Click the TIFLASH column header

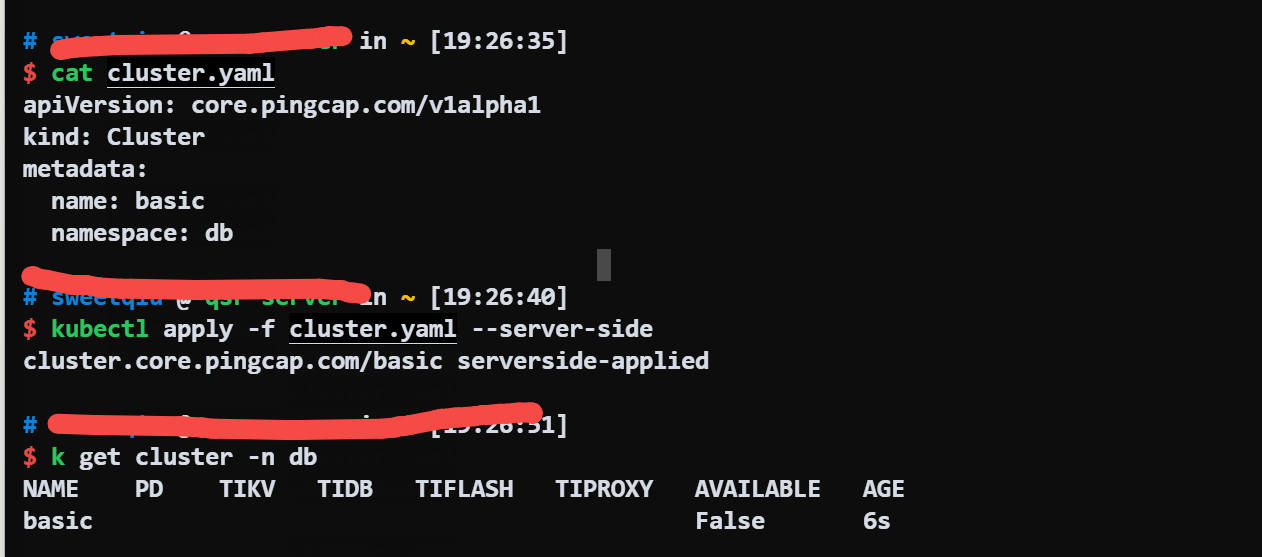tap(464, 489)
